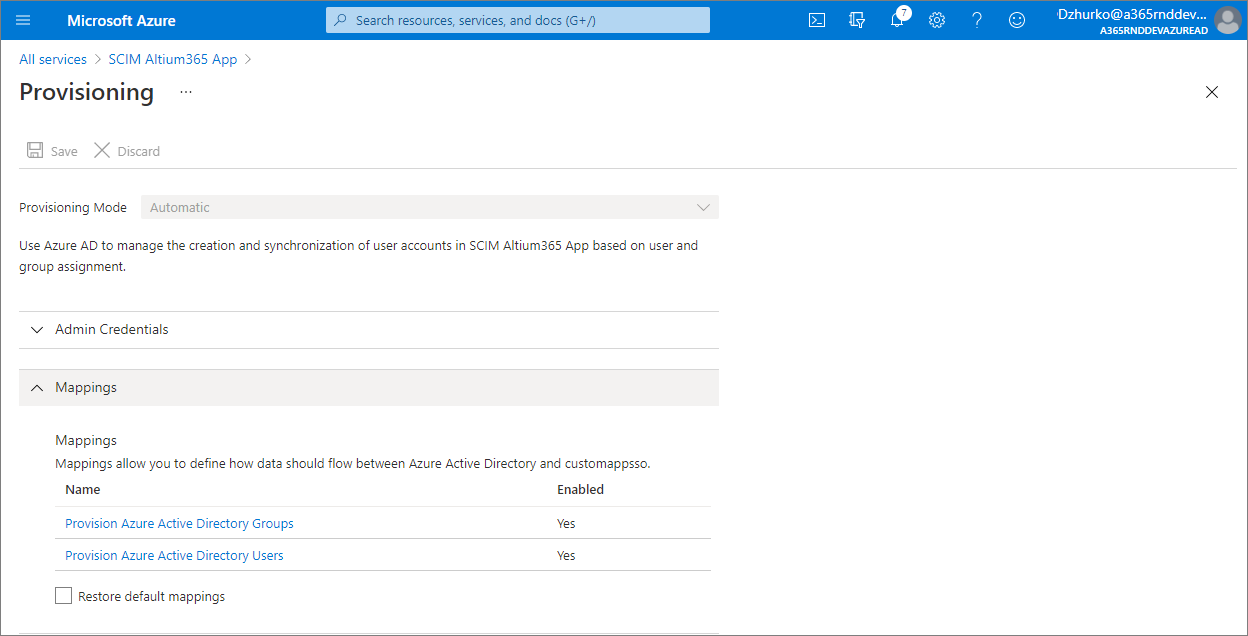Open the Provisioning Mode dropdown

(429, 208)
